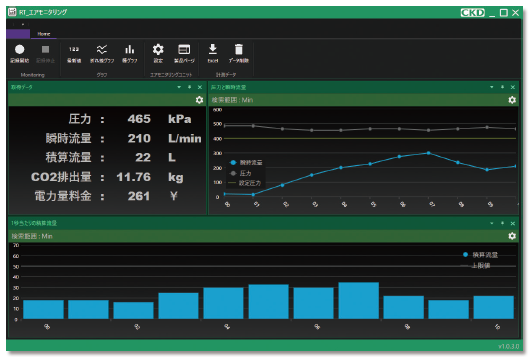Open gear settings in bar chart panel
Image resolution: width=531 pixels, height=360 pixels.
tap(512, 236)
